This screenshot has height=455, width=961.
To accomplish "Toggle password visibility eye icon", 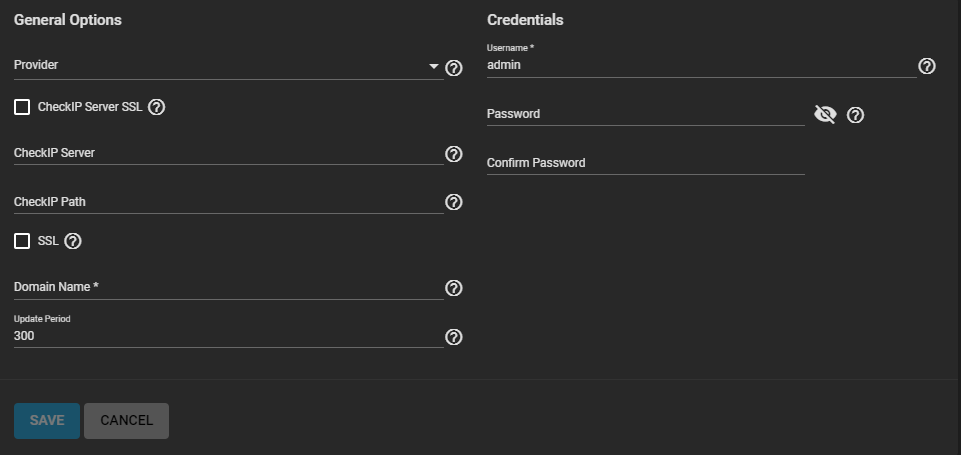I will (x=825, y=115).
